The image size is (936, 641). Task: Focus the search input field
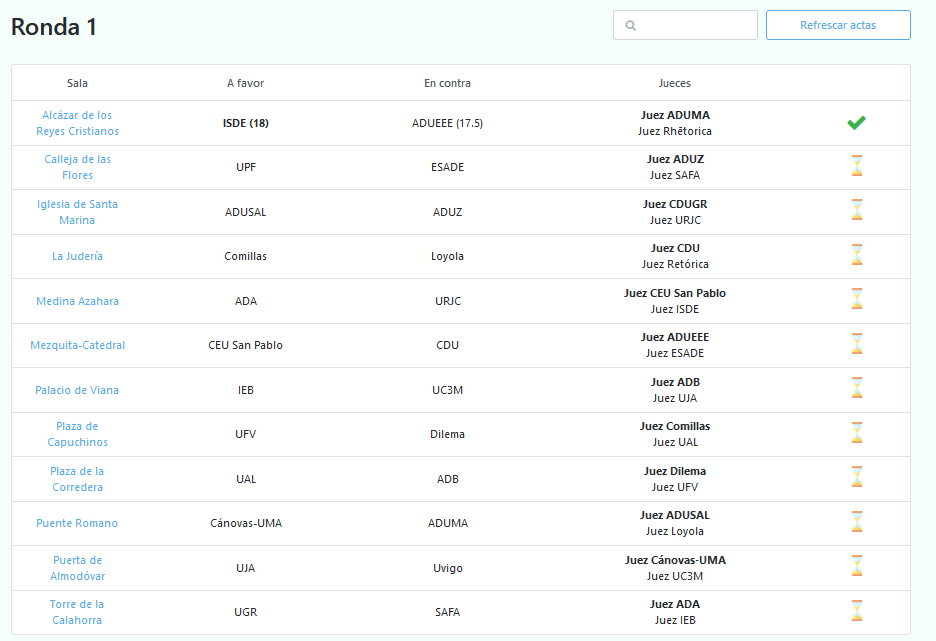click(685, 25)
